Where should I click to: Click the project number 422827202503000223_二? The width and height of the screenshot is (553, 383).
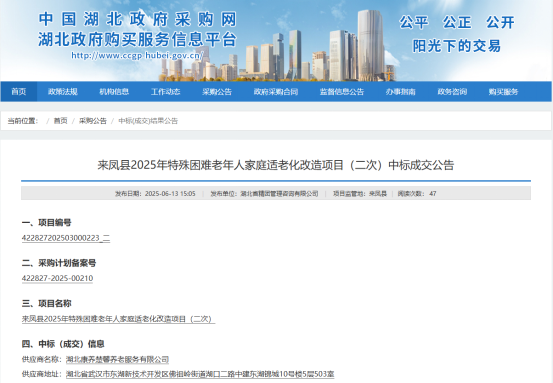point(66,238)
